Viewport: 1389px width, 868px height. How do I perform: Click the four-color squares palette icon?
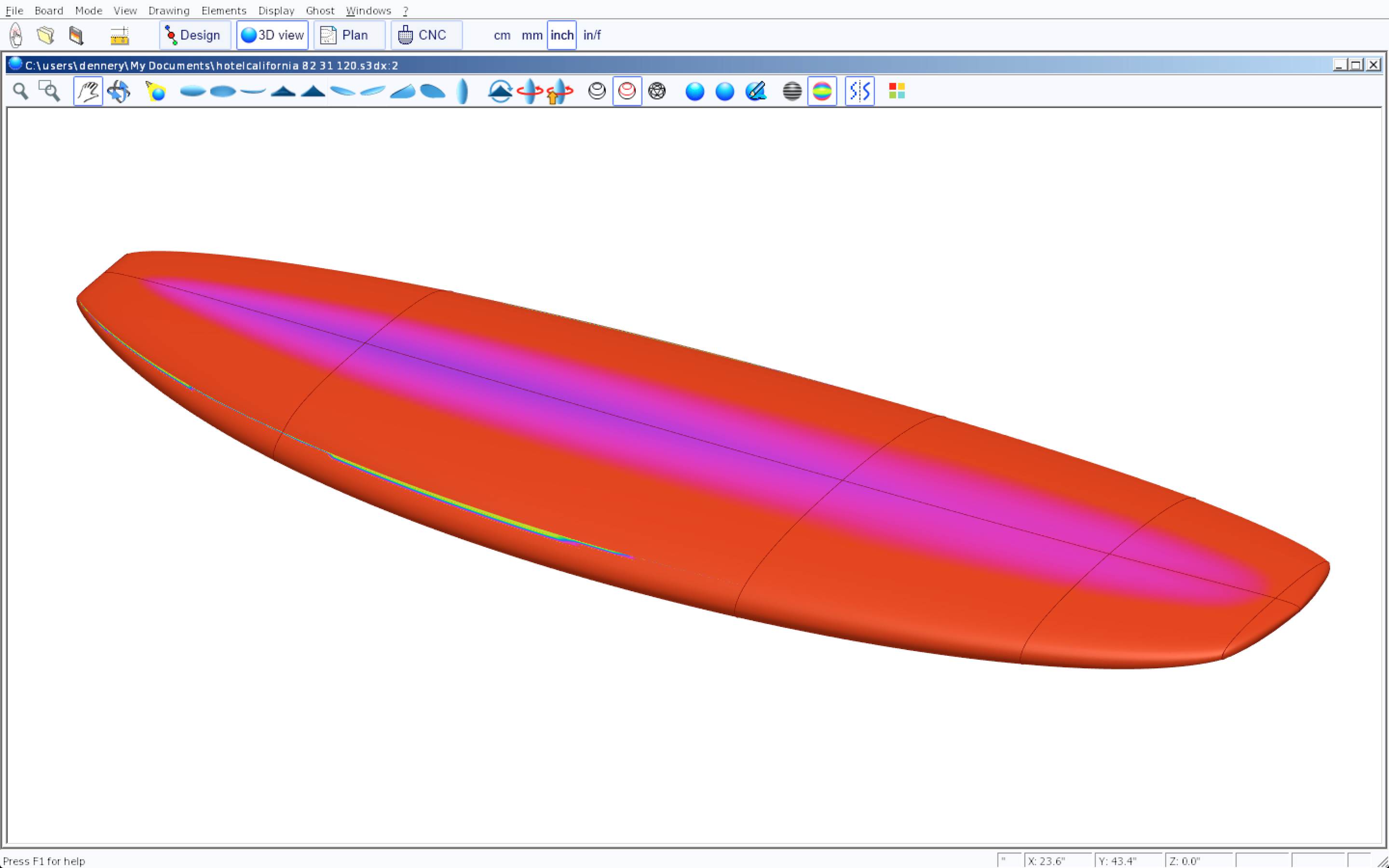coord(897,91)
